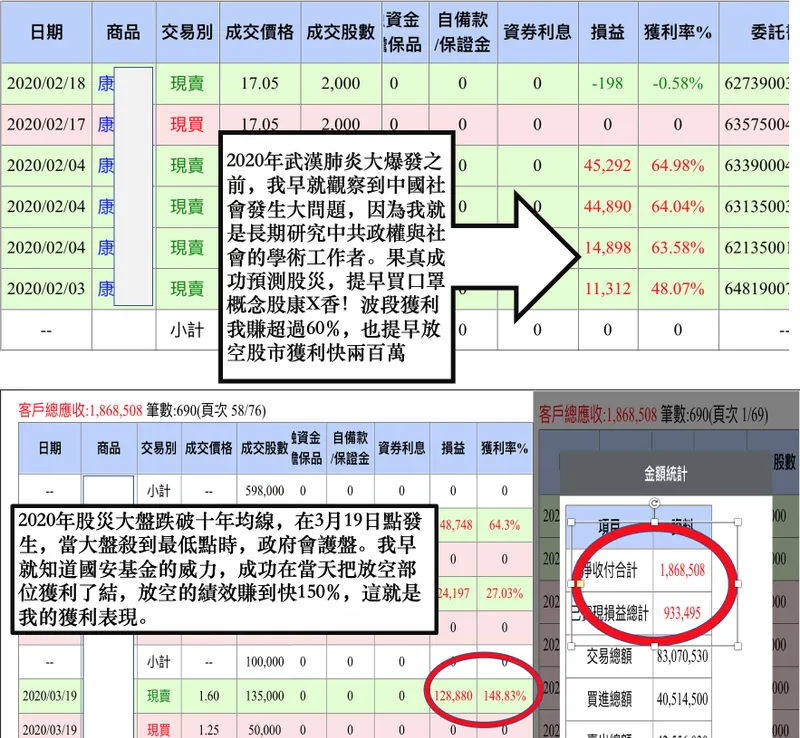The image size is (800, 738).
Task: Open the blue 康 stock link for 2020/02/18
Action: [106, 83]
